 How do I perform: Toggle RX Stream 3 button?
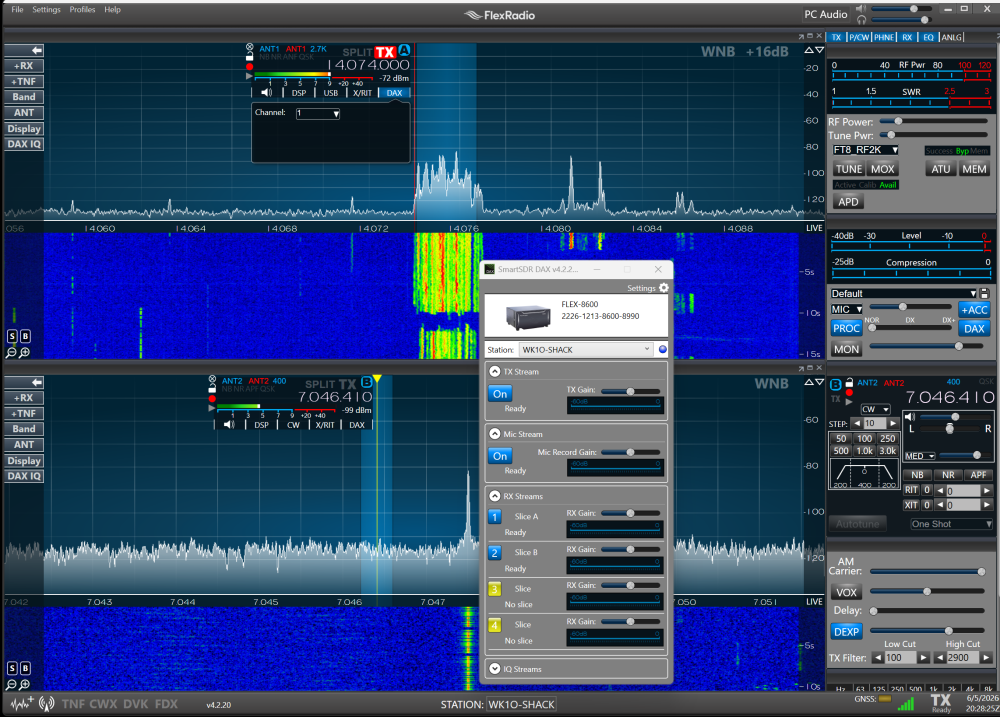point(495,589)
